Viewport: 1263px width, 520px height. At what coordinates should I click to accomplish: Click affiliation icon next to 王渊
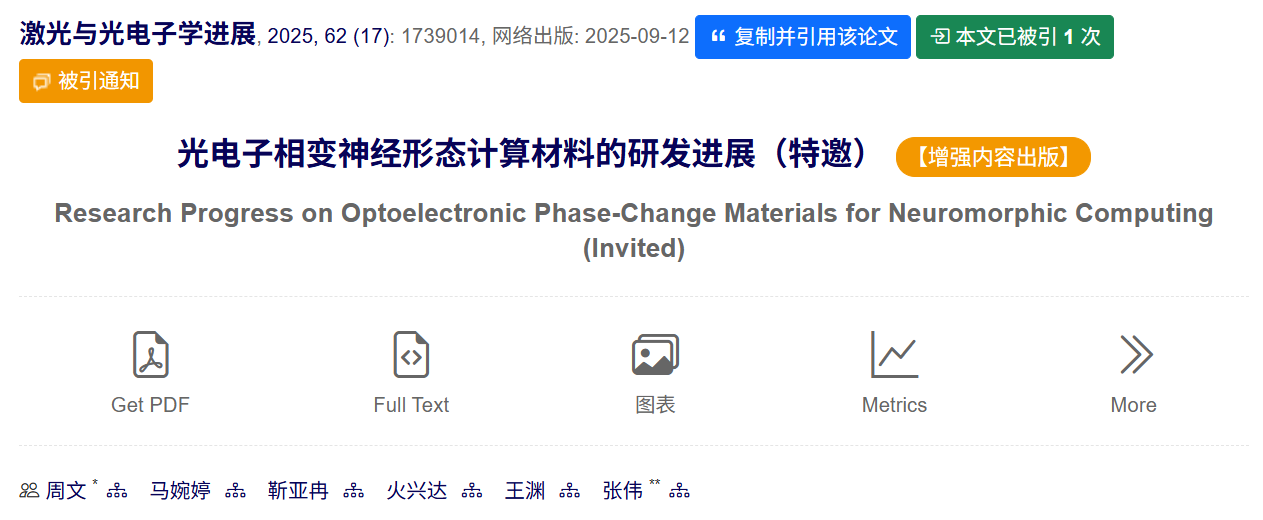tap(570, 491)
